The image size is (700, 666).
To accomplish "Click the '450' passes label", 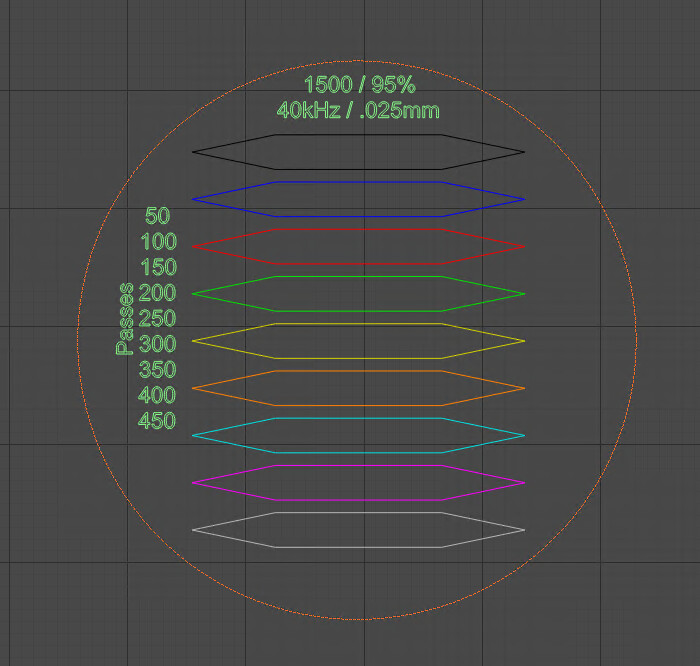I will click(157, 420).
